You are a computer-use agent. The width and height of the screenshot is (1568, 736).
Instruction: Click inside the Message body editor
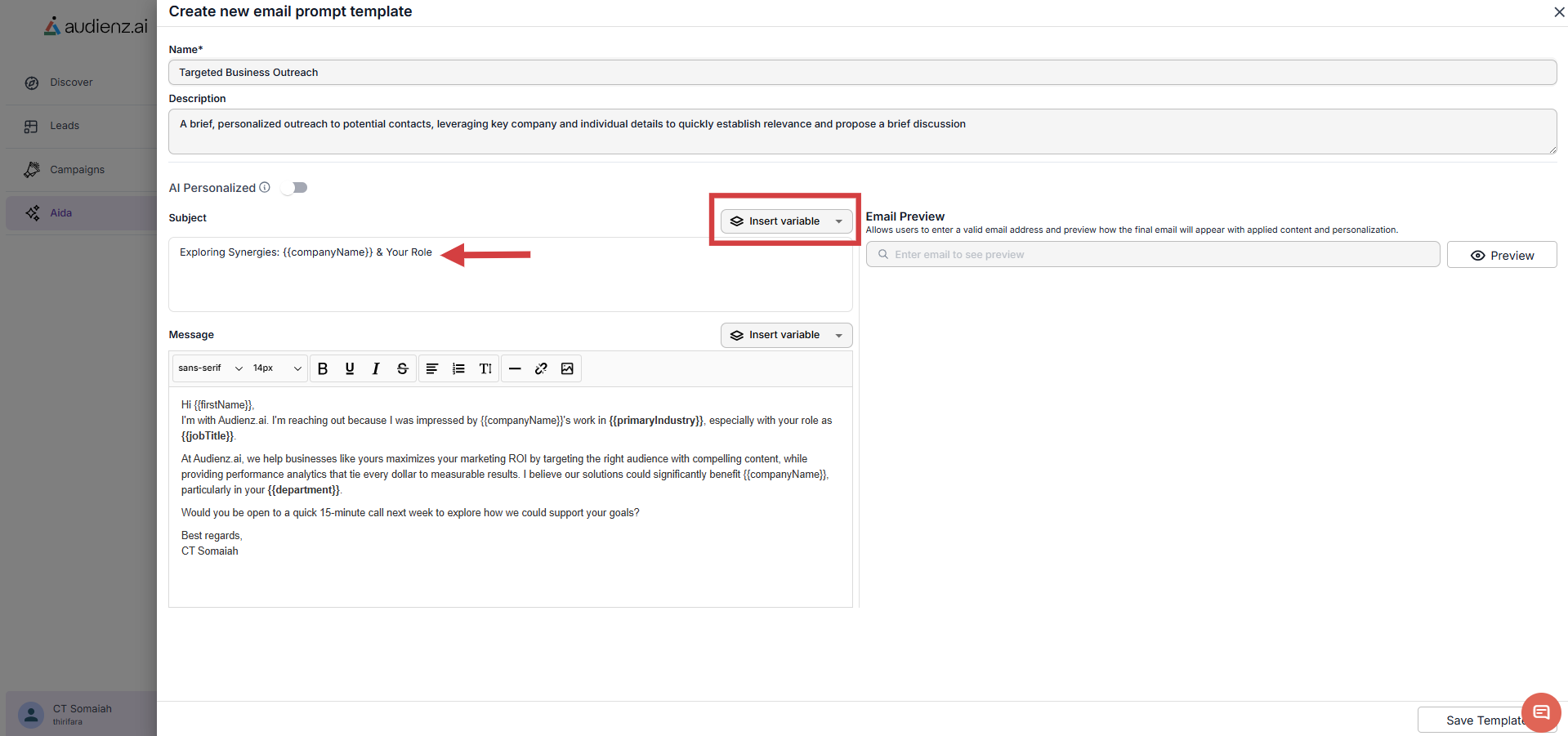[x=510, y=497]
